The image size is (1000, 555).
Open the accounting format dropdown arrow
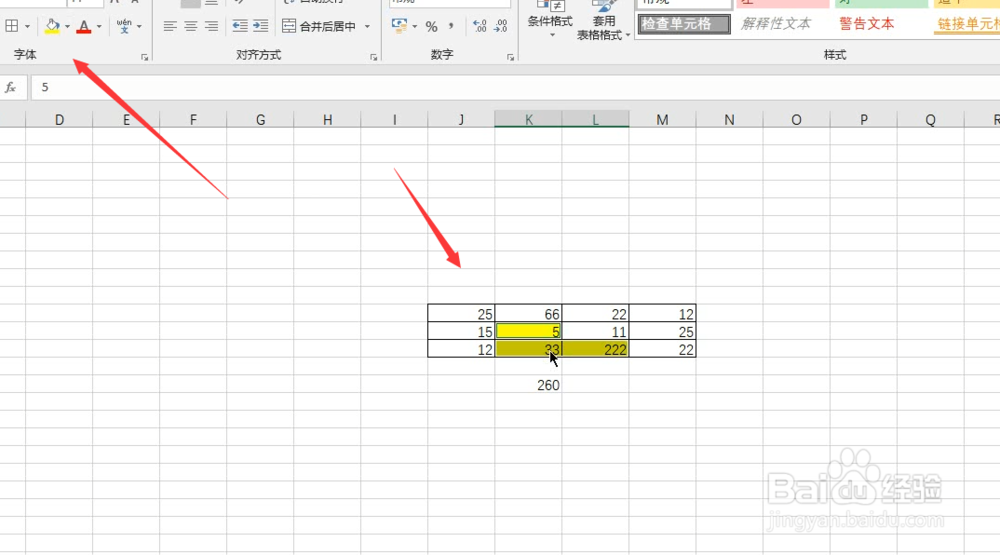[x=415, y=27]
